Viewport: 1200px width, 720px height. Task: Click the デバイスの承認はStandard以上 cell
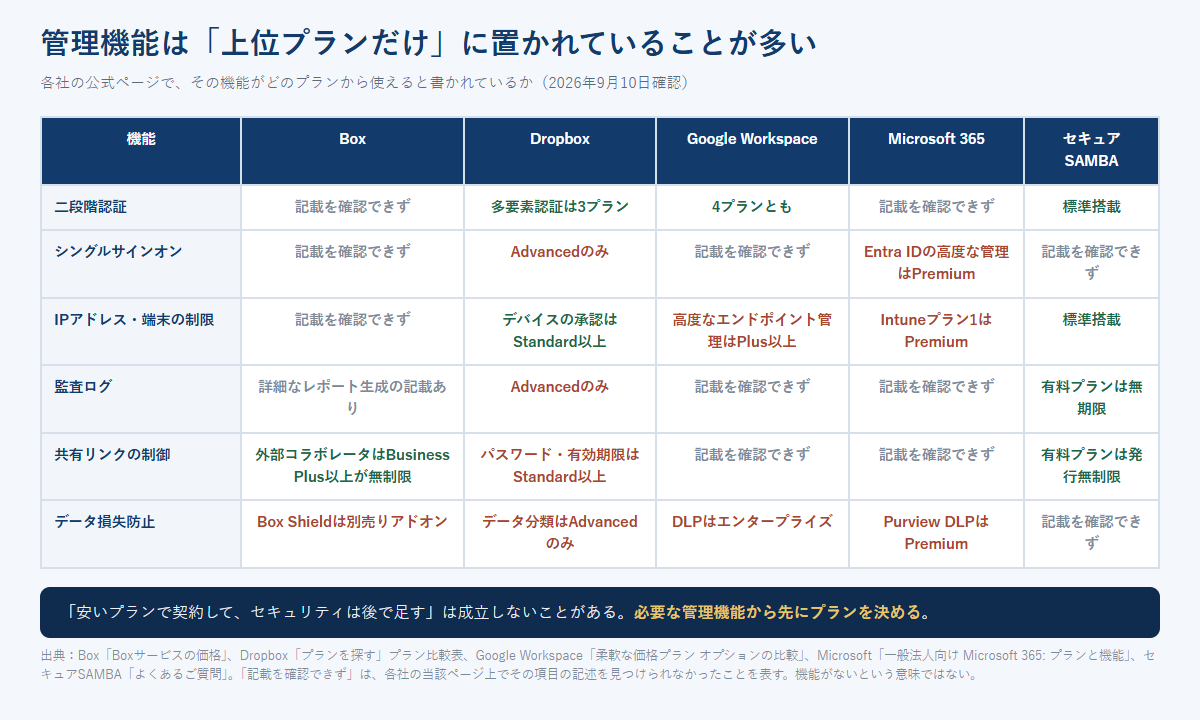tap(560, 331)
